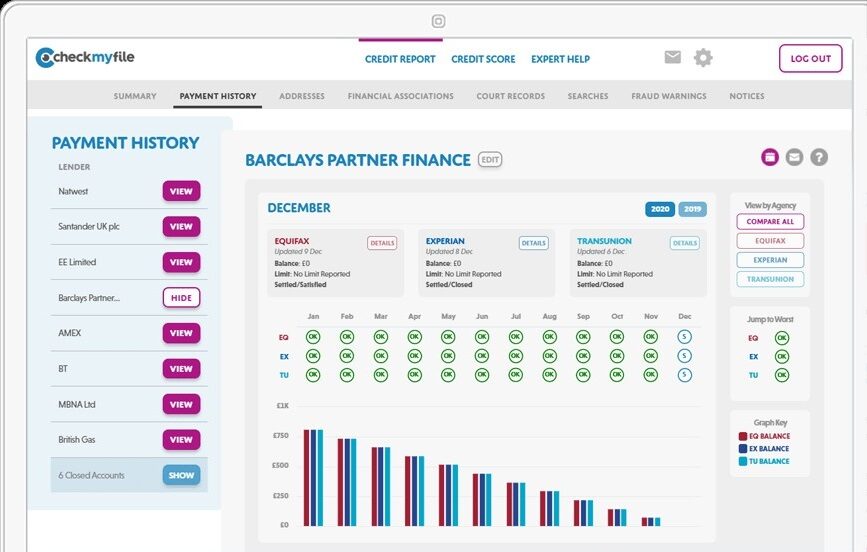
Task: Click the camera icon on device bezel
Action: click(x=438, y=21)
